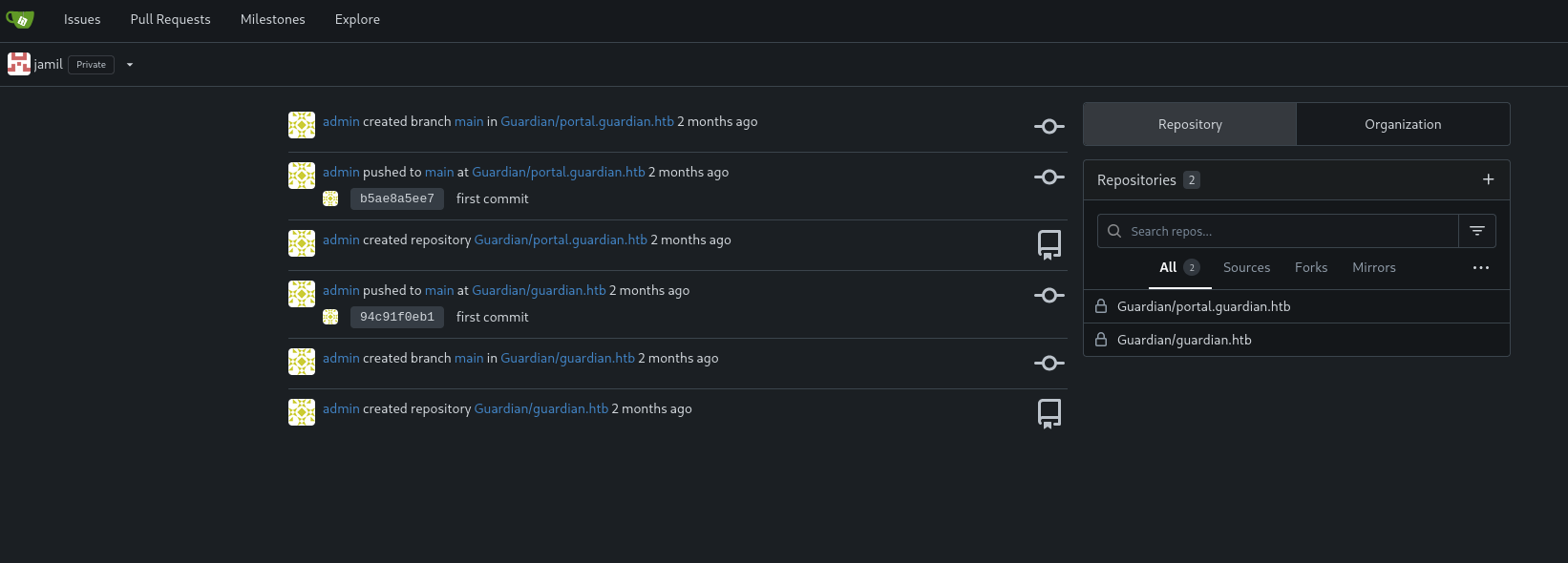The width and height of the screenshot is (1568, 563).
Task: Switch to the Organization toggle view
Action: pyautogui.click(x=1403, y=124)
